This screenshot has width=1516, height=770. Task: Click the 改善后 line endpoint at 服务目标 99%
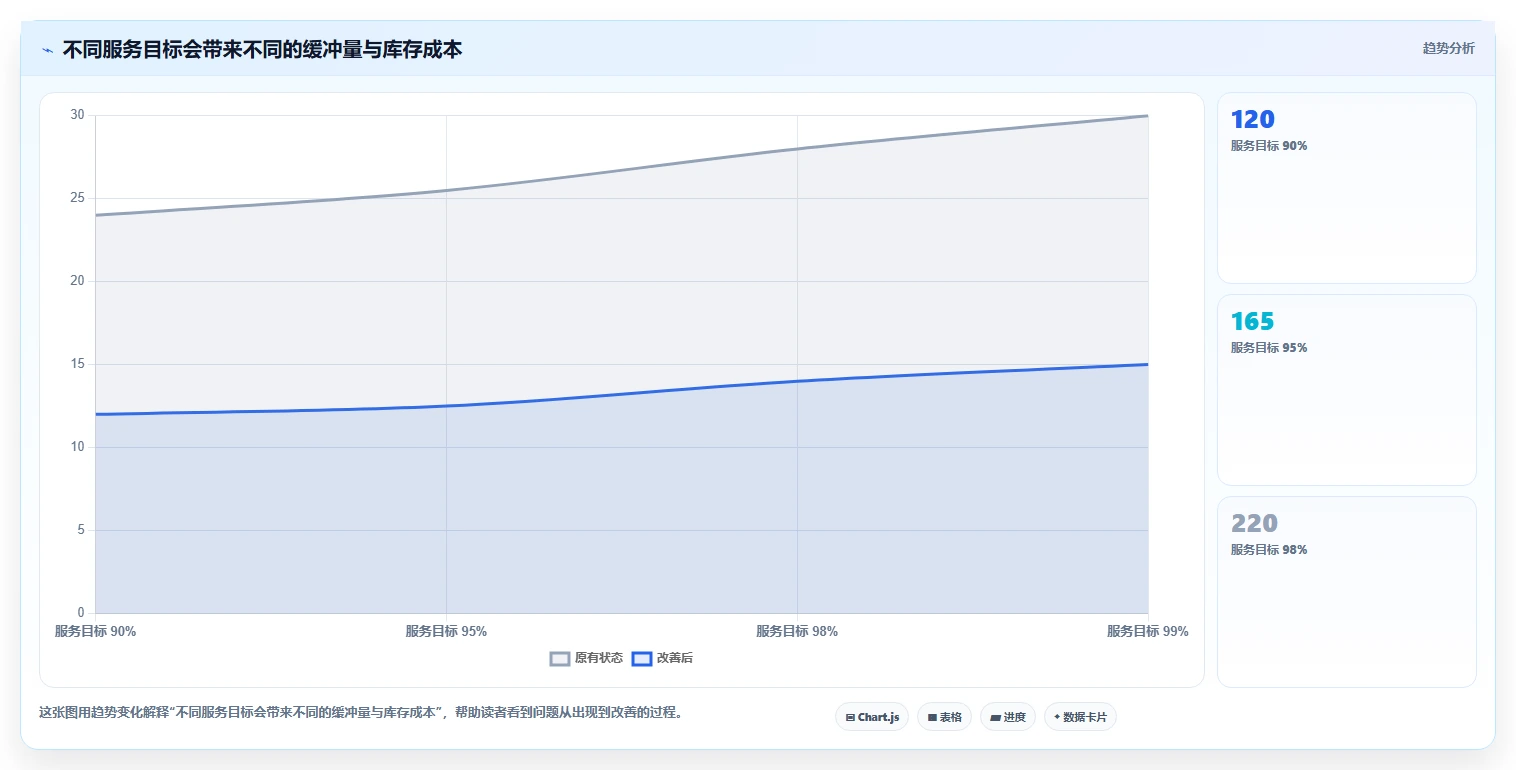click(x=1148, y=364)
